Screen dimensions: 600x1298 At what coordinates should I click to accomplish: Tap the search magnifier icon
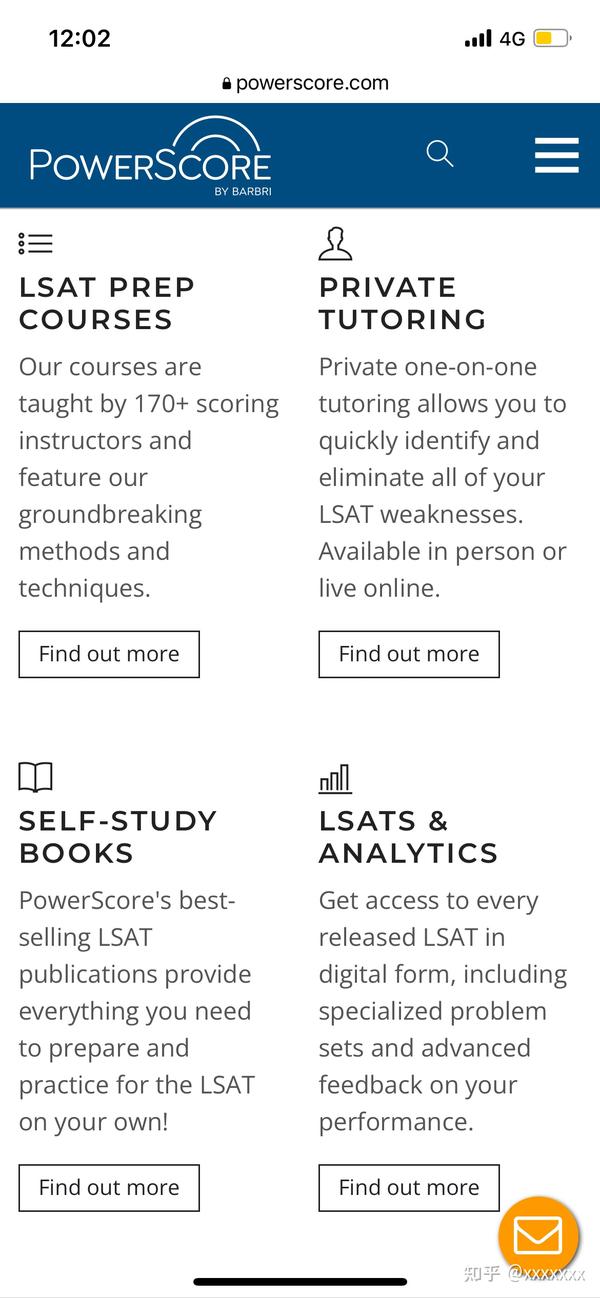(440, 154)
